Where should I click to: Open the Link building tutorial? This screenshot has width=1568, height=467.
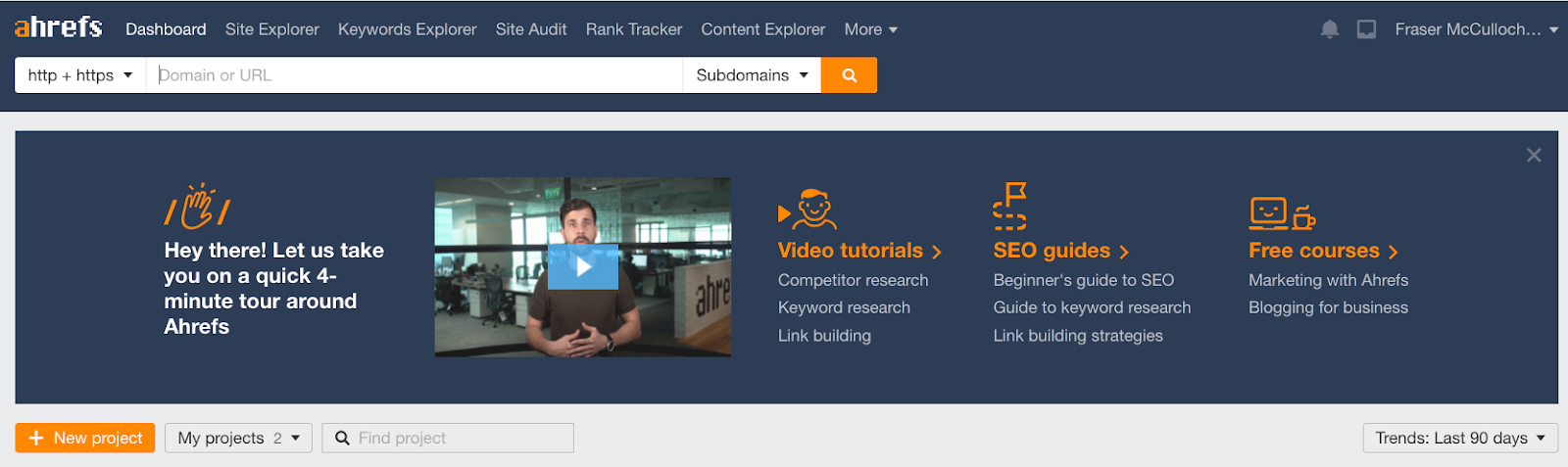[x=824, y=336]
